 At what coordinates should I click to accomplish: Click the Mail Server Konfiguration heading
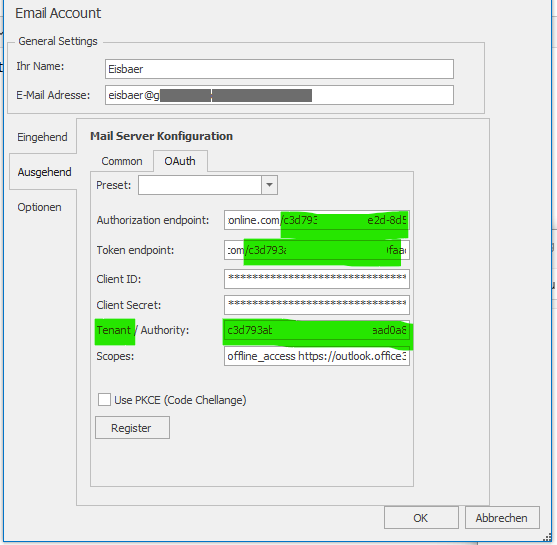[162, 136]
